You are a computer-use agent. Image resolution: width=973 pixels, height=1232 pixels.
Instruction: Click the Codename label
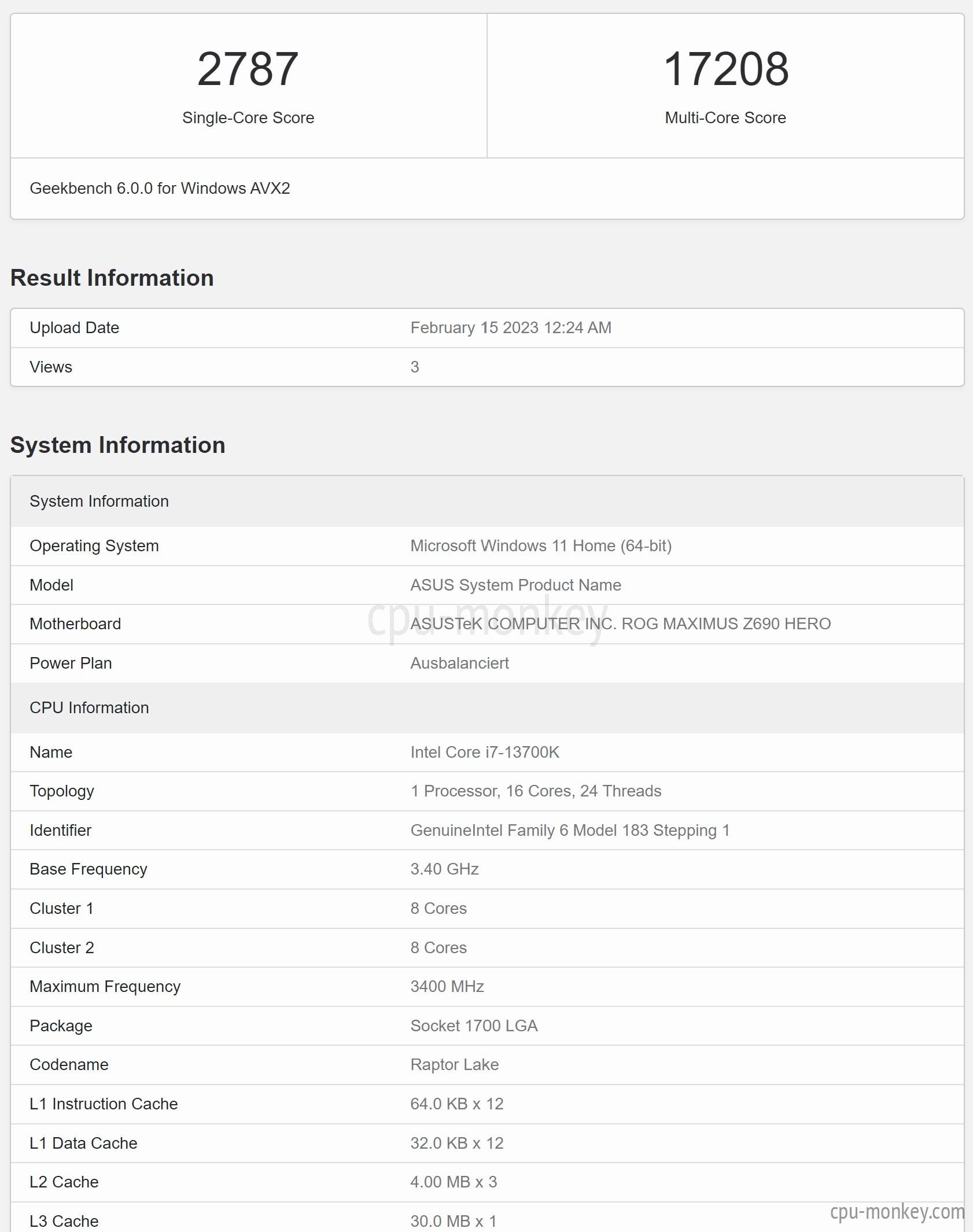pyautogui.click(x=69, y=1064)
